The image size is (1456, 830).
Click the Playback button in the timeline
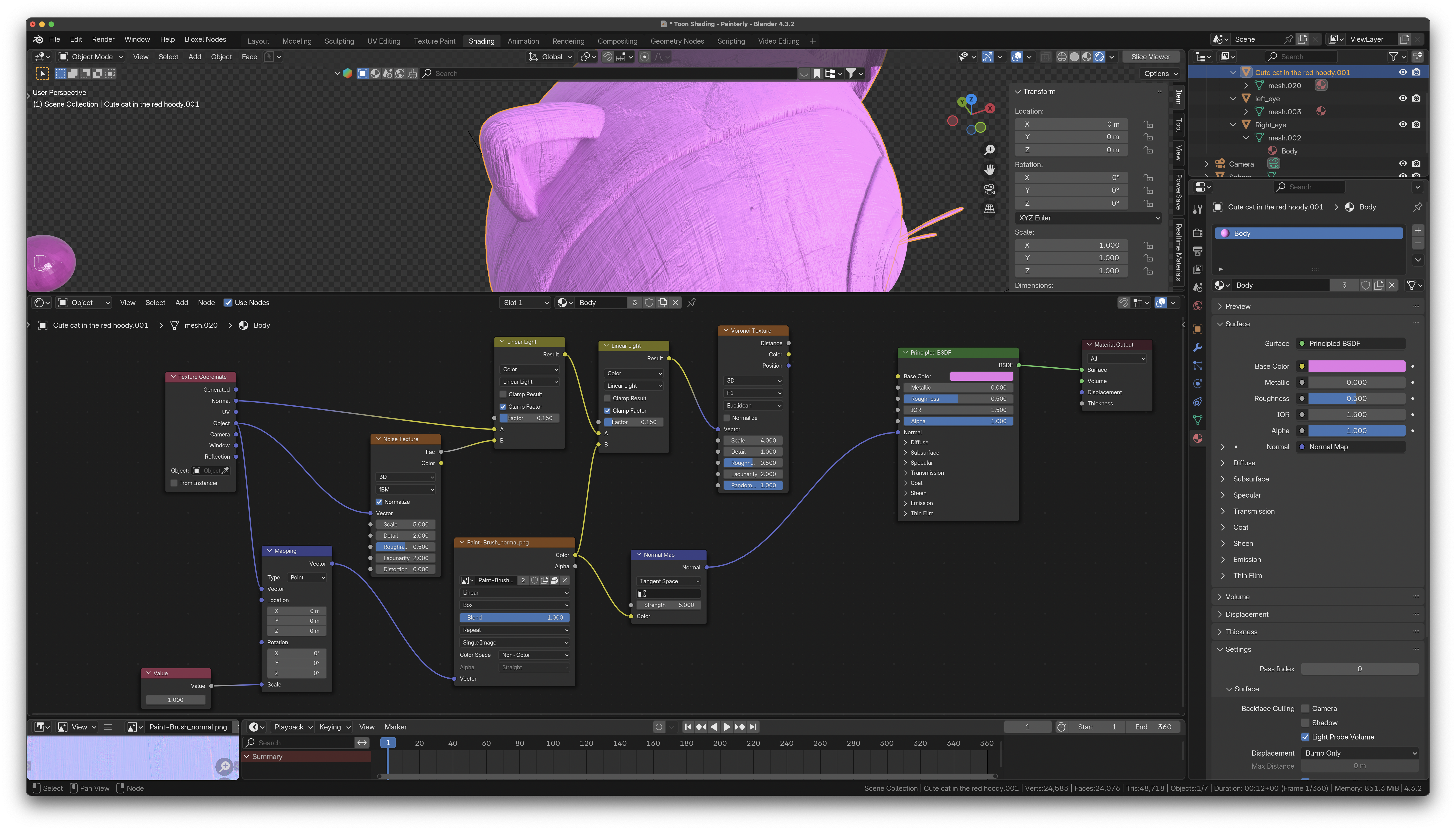point(293,727)
